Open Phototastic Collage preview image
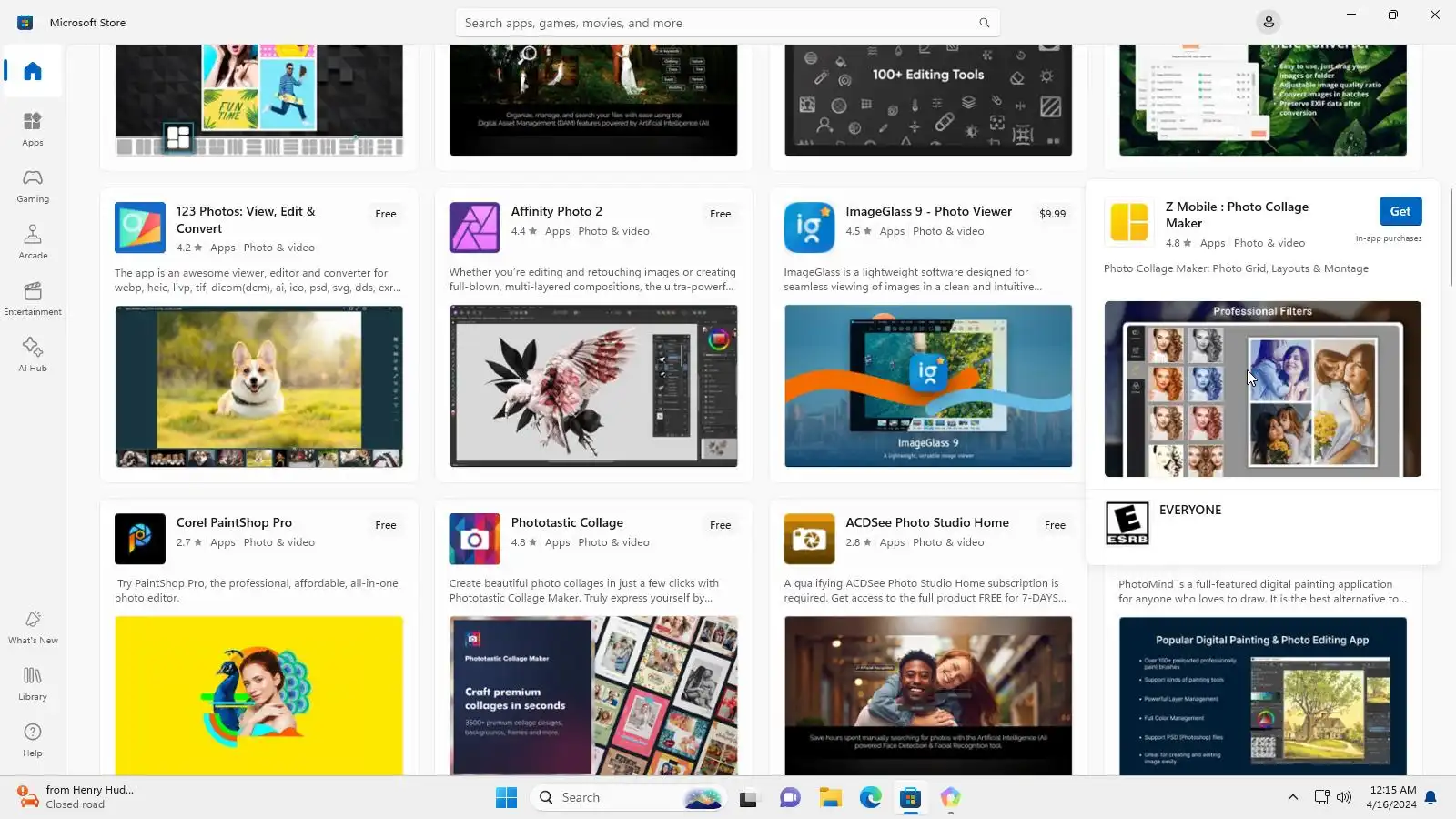Viewport: 1456px width, 819px height. [594, 696]
